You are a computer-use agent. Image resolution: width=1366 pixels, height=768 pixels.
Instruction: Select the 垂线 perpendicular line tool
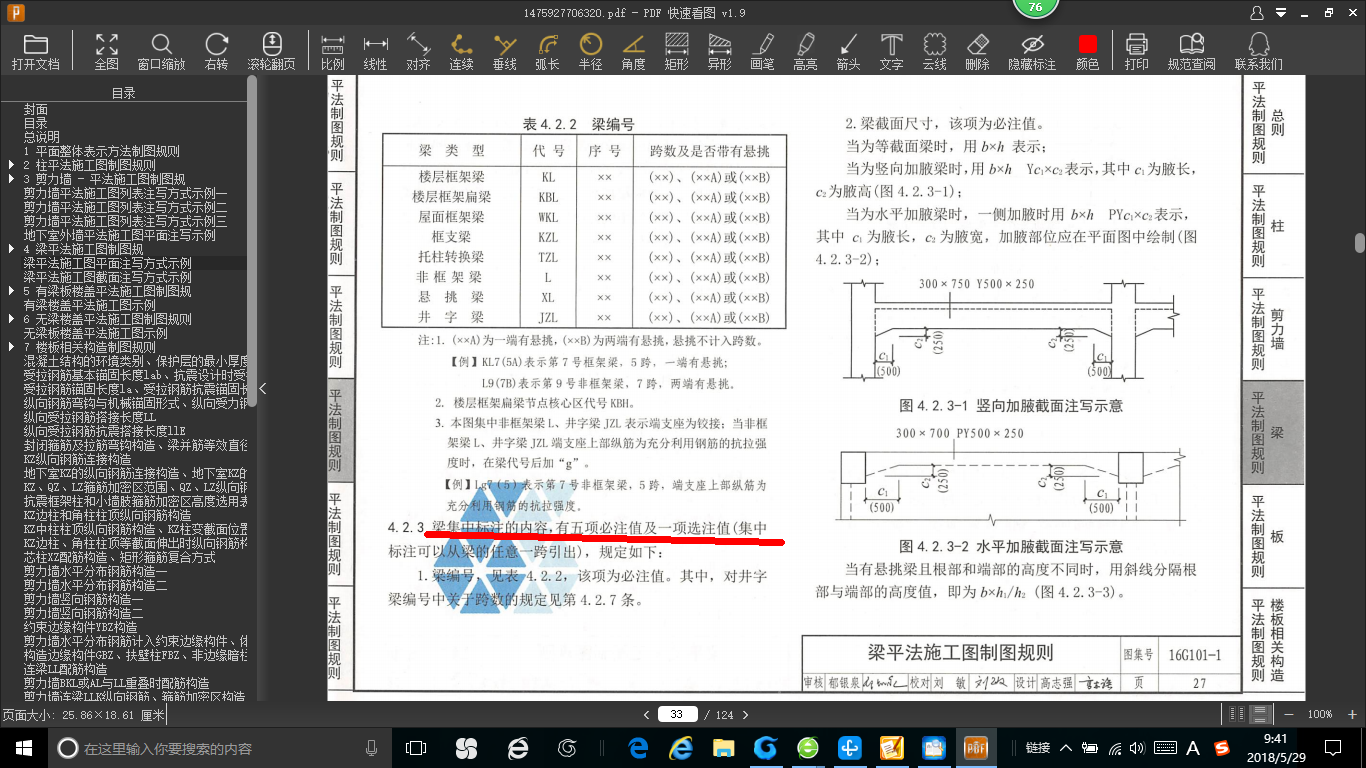505,51
